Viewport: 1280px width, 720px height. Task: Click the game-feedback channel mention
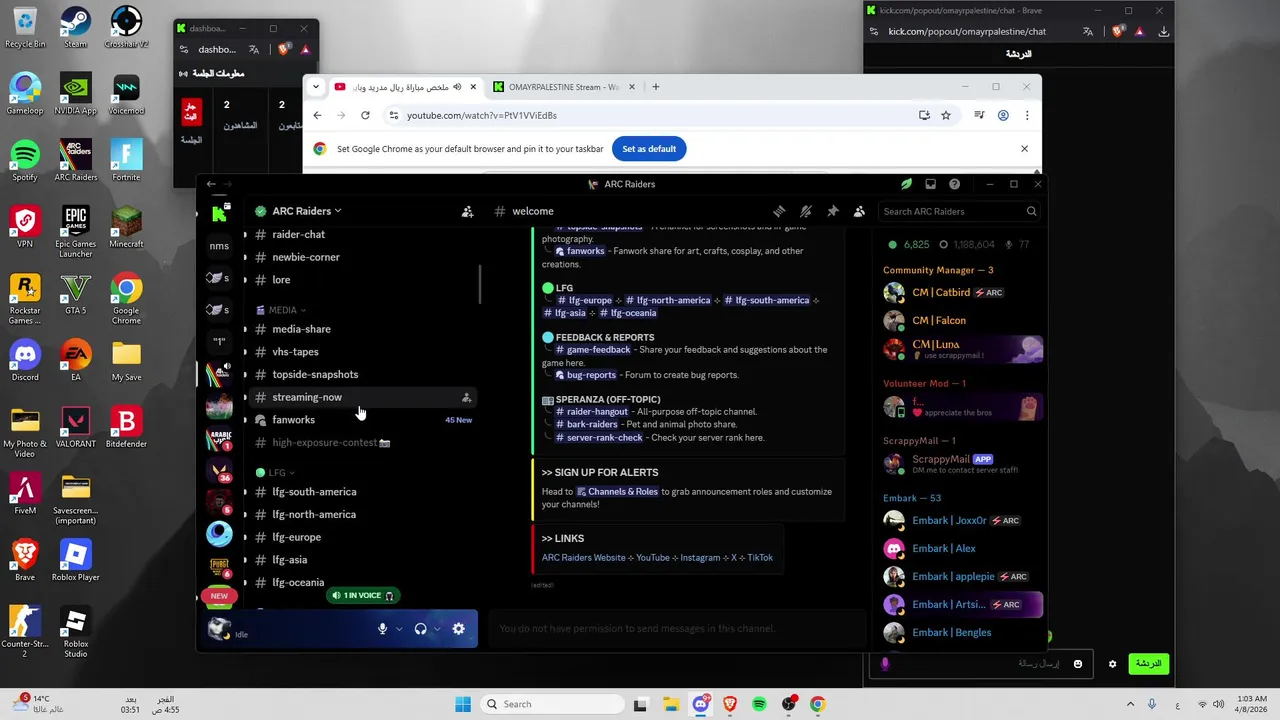click(593, 350)
